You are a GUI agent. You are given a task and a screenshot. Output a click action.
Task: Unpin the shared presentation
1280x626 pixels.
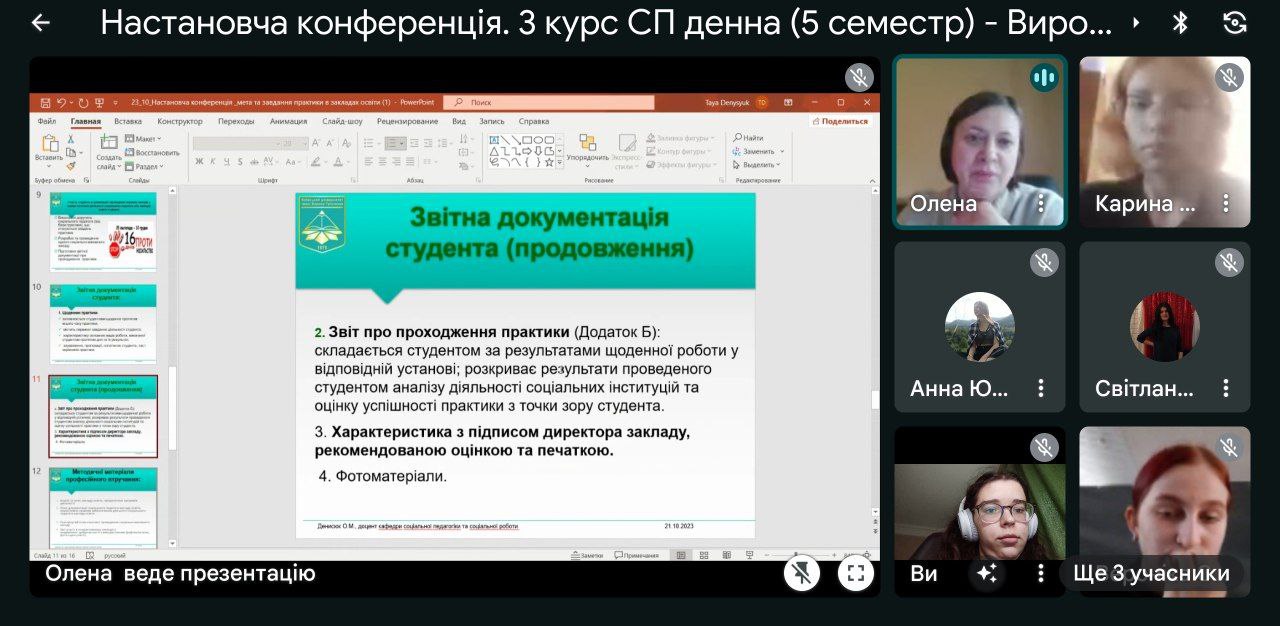pos(802,573)
